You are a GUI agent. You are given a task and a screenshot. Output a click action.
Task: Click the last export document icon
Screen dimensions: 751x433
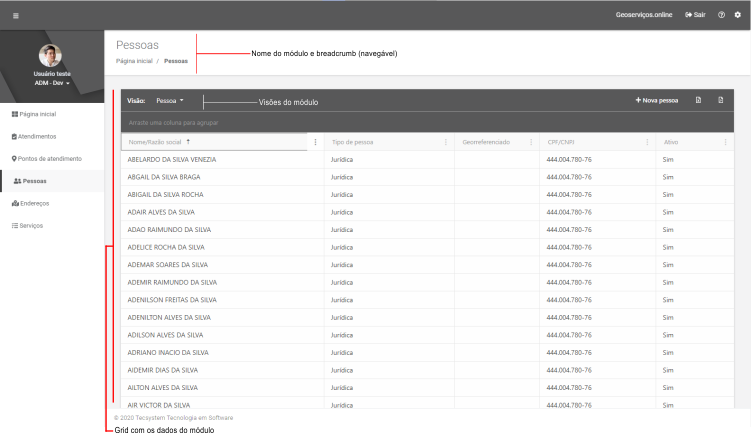coord(720,101)
